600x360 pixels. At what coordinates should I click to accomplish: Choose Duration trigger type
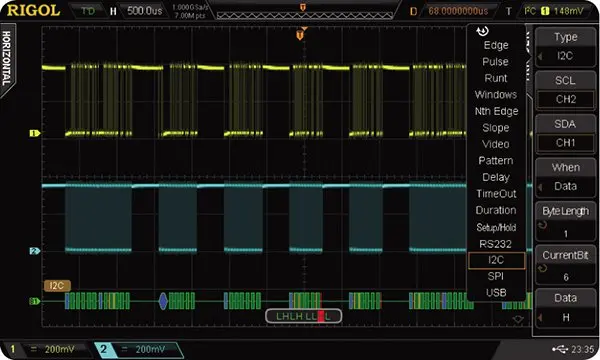click(496, 210)
